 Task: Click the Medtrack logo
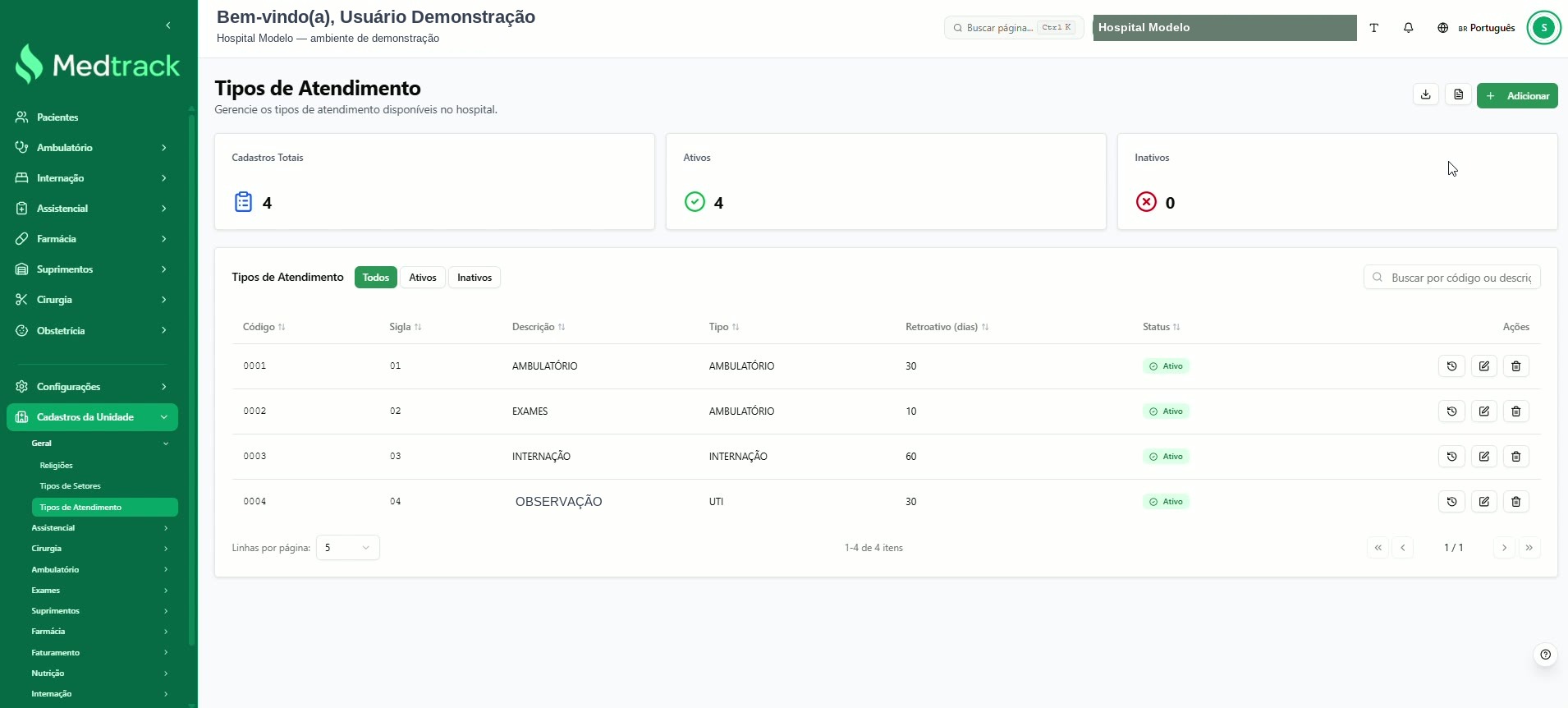(x=98, y=64)
